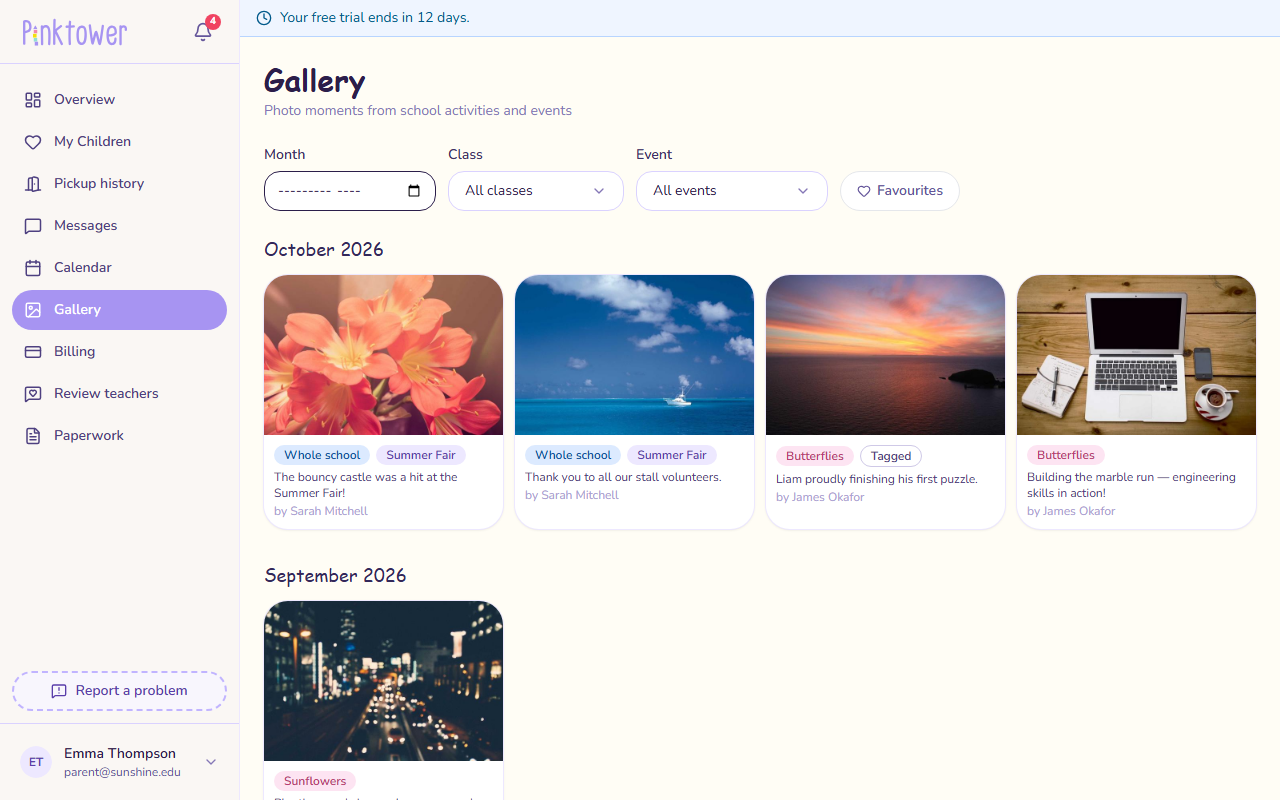
Task: Click the clock icon in trial banner
Action: point(264,18)
